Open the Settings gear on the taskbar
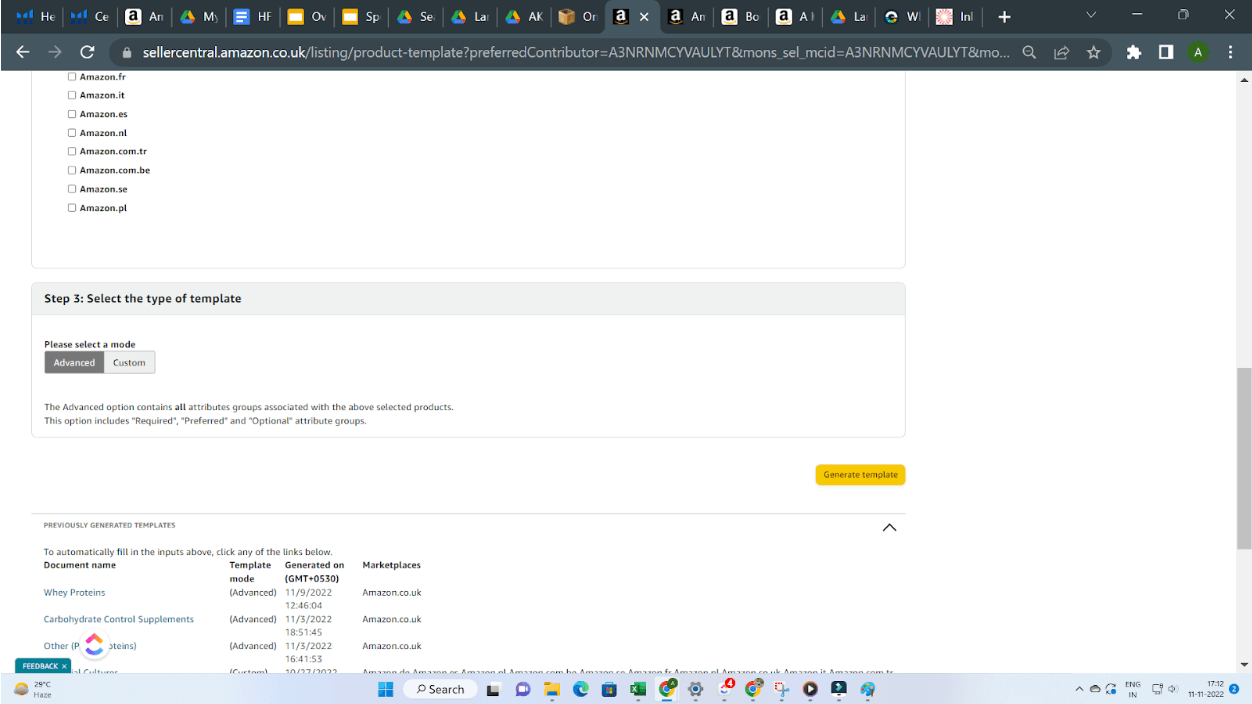The height and width of the screenshot is (704, 1252). 696,689
